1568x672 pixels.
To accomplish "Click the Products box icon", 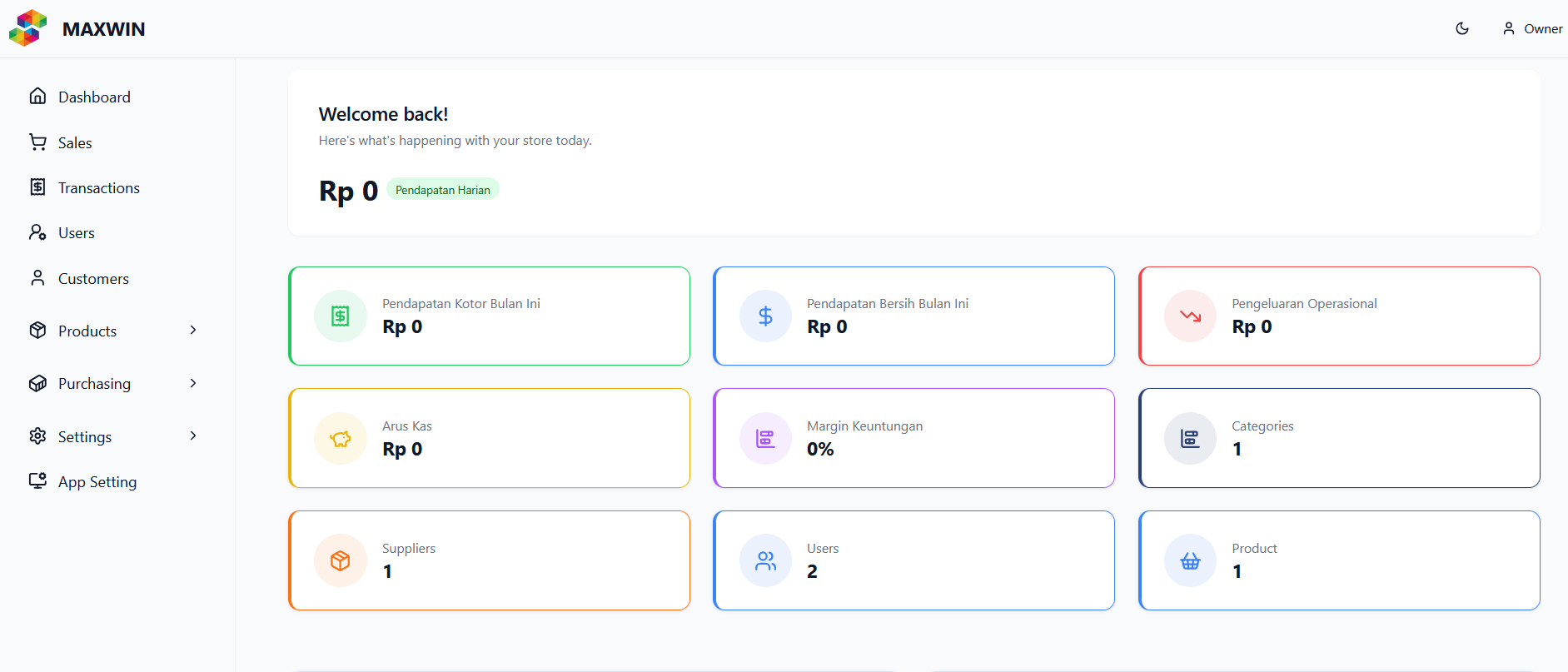I will 37,331.
